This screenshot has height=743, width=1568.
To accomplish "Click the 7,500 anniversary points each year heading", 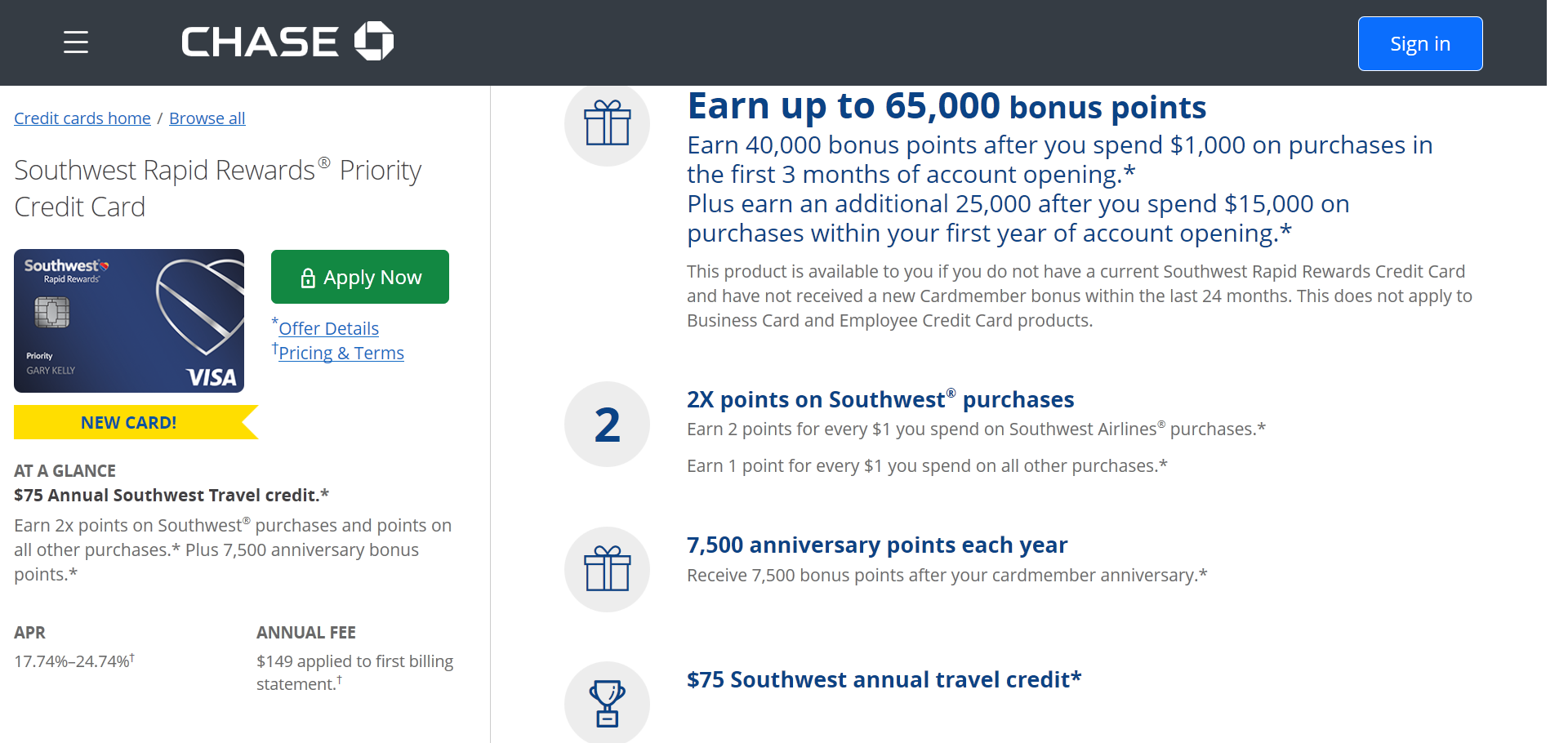I will 877,545.
